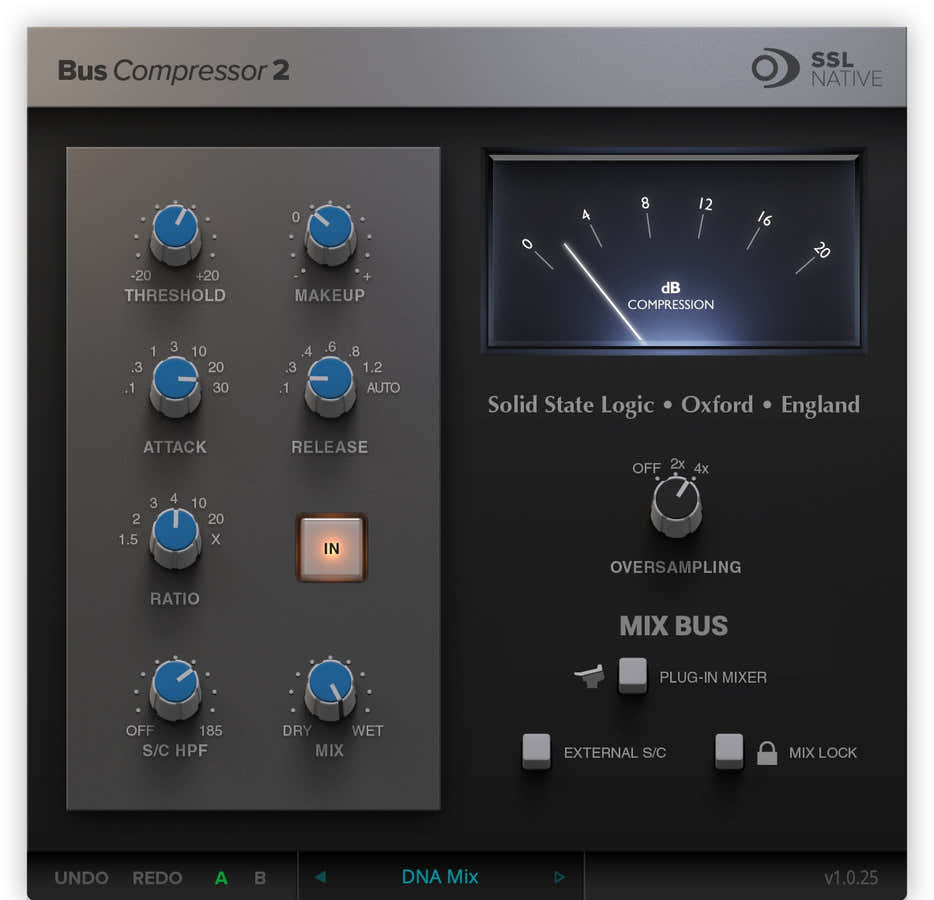Click the OFF oversampling label

(646, 468)
